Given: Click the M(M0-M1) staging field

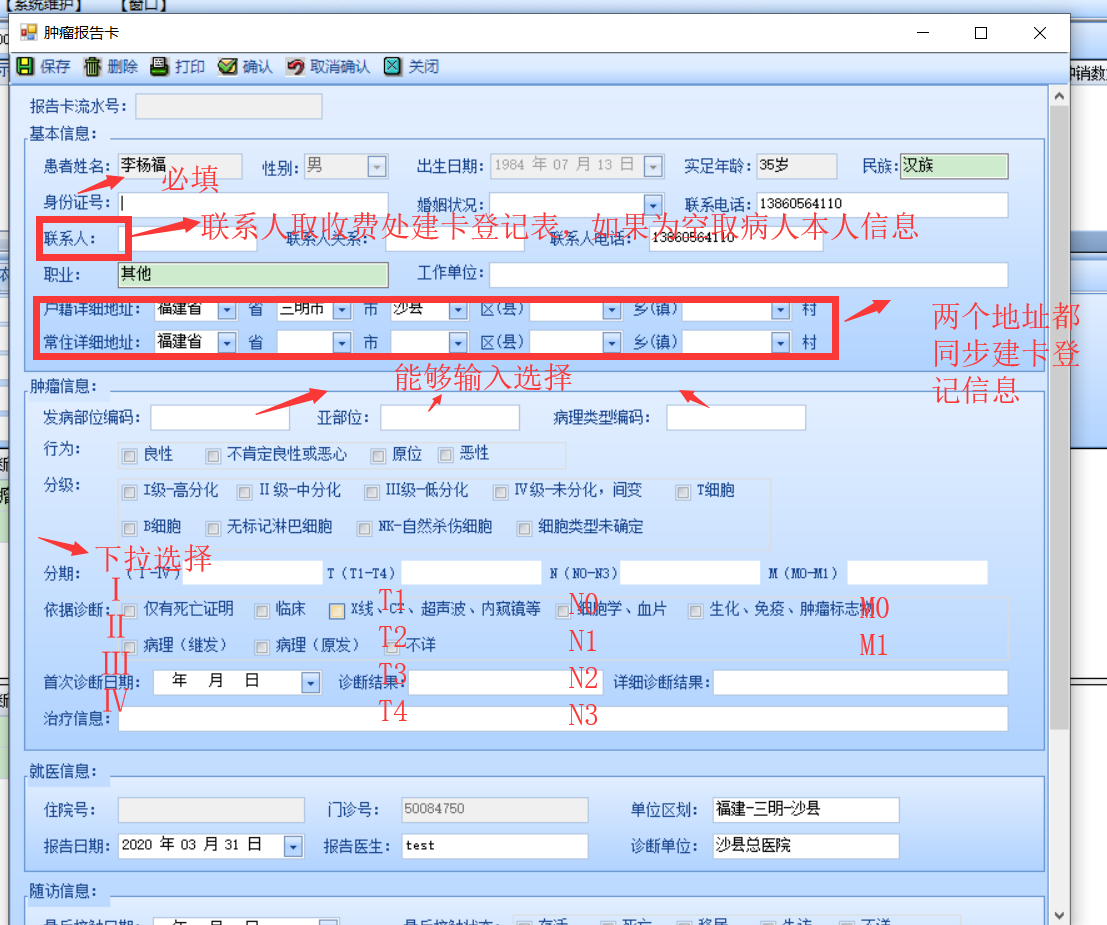Looking at the screenshot, I should (917, 573).
